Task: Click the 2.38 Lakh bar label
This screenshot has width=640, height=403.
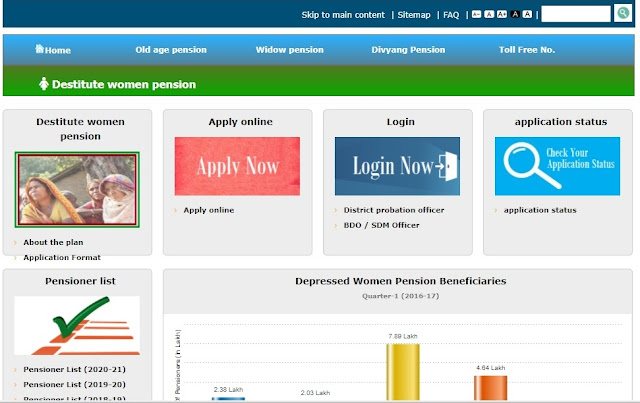Action: [x=228, y=390]
